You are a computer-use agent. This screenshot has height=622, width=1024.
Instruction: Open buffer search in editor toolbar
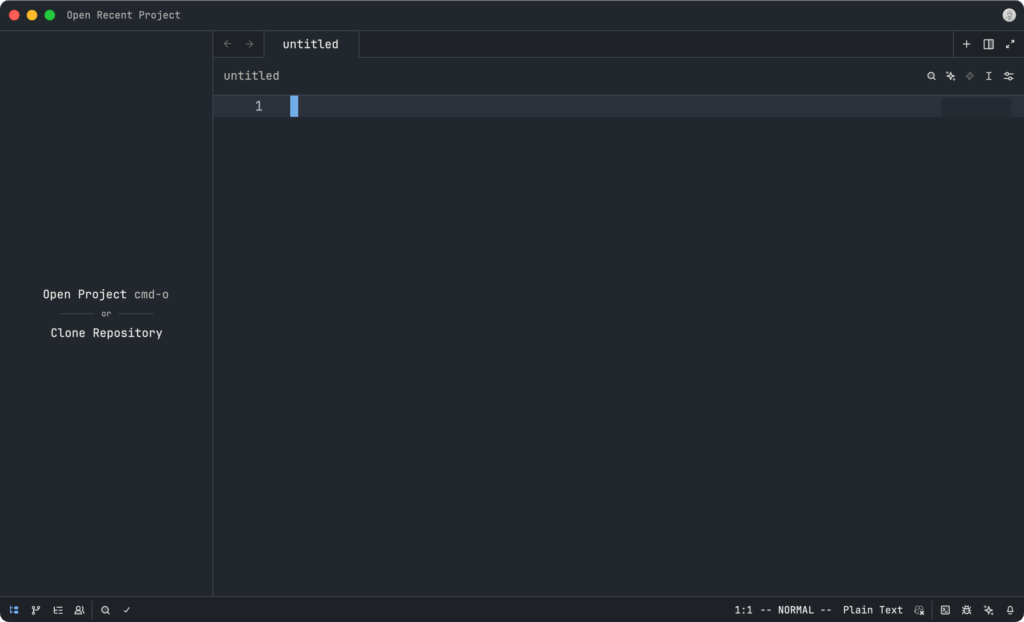pyautogui.click(x=931, y=76)
